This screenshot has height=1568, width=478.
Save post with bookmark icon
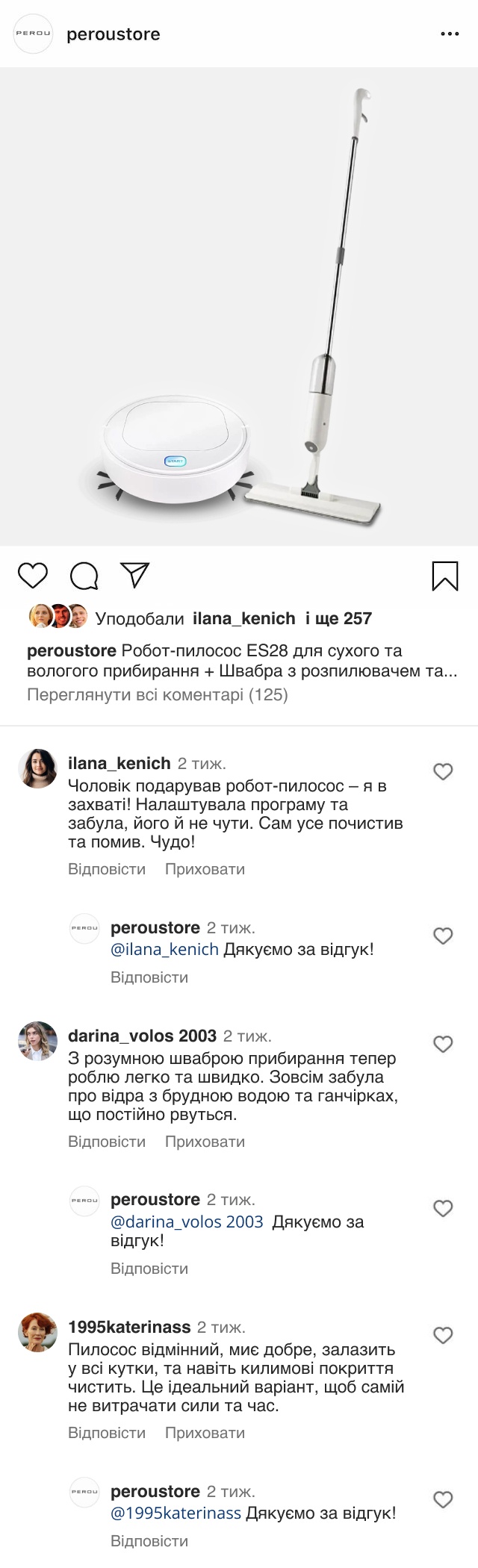[x=445, y=576]
